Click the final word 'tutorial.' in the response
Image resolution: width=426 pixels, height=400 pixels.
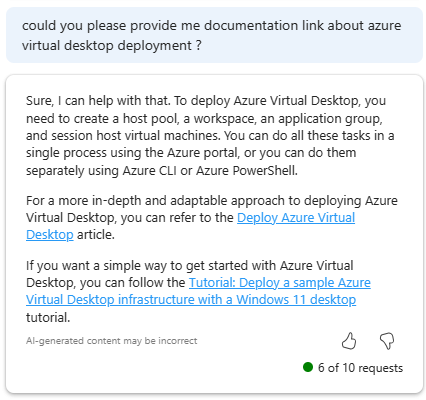pyautogui.click(x=48, y=317)
